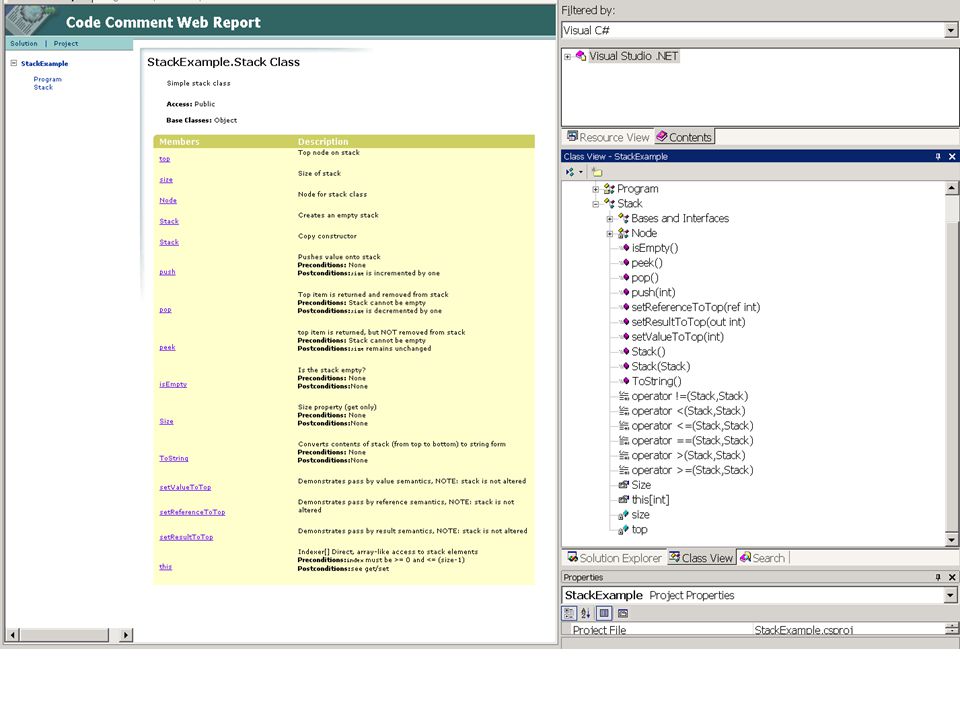Open the peek member link
This screenshot has height=720, width=960.
[x=167, y=347]
